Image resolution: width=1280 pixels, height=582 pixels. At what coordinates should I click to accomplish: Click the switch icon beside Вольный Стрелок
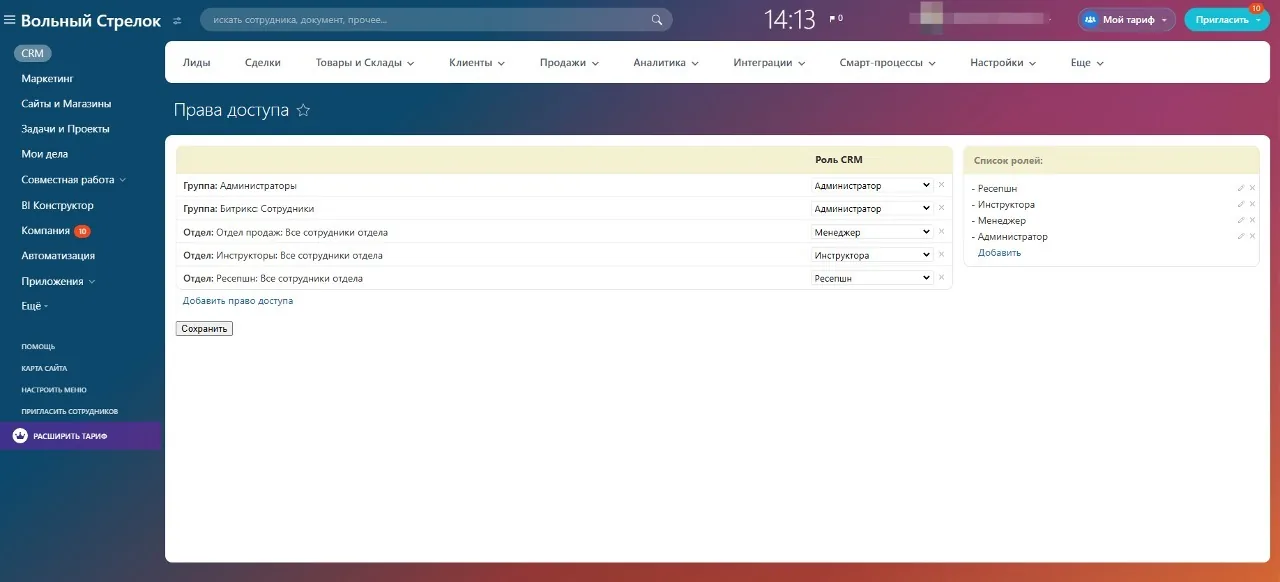[x=177, y=20]
